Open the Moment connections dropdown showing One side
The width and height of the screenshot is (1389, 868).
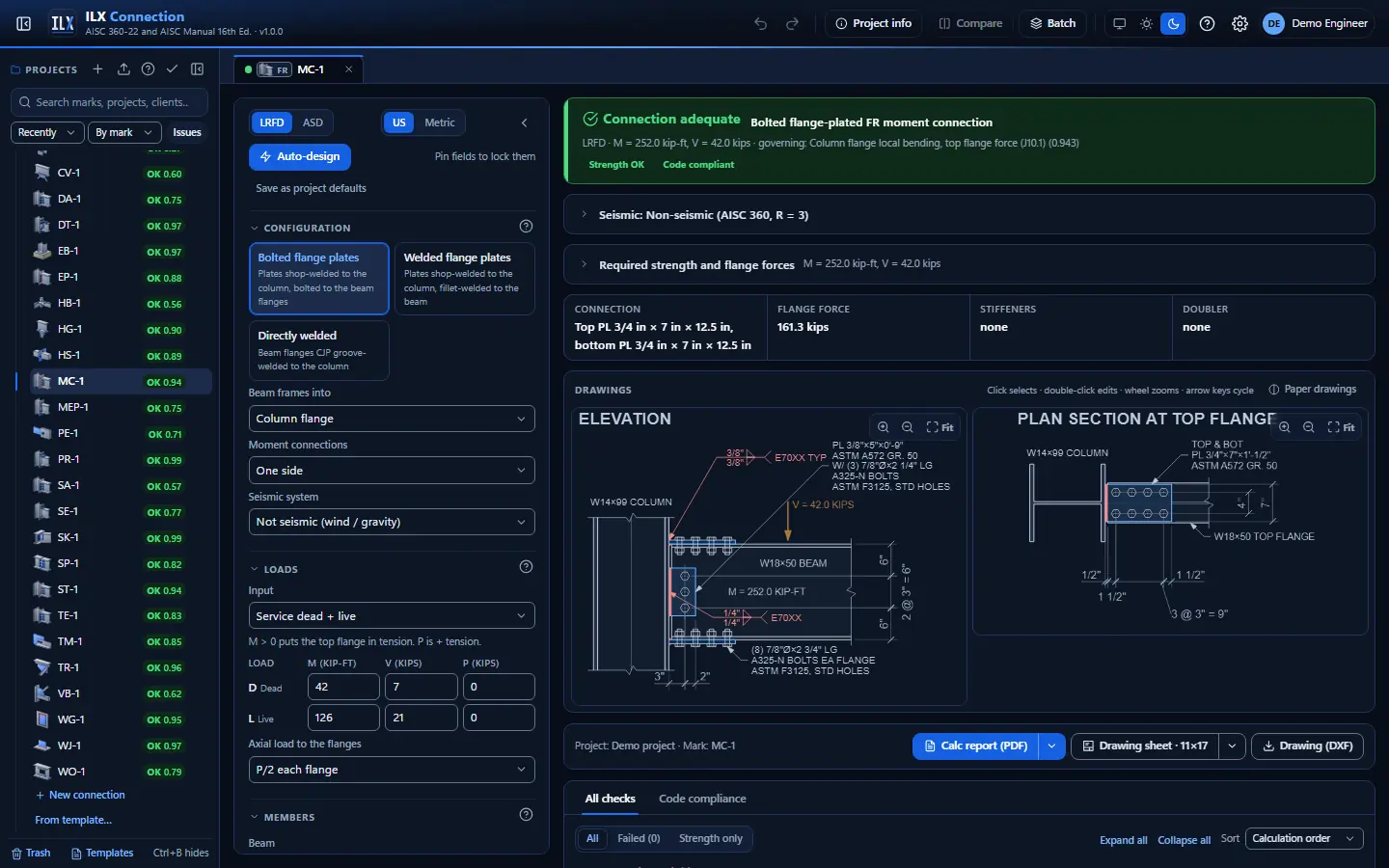pos(392,471)
